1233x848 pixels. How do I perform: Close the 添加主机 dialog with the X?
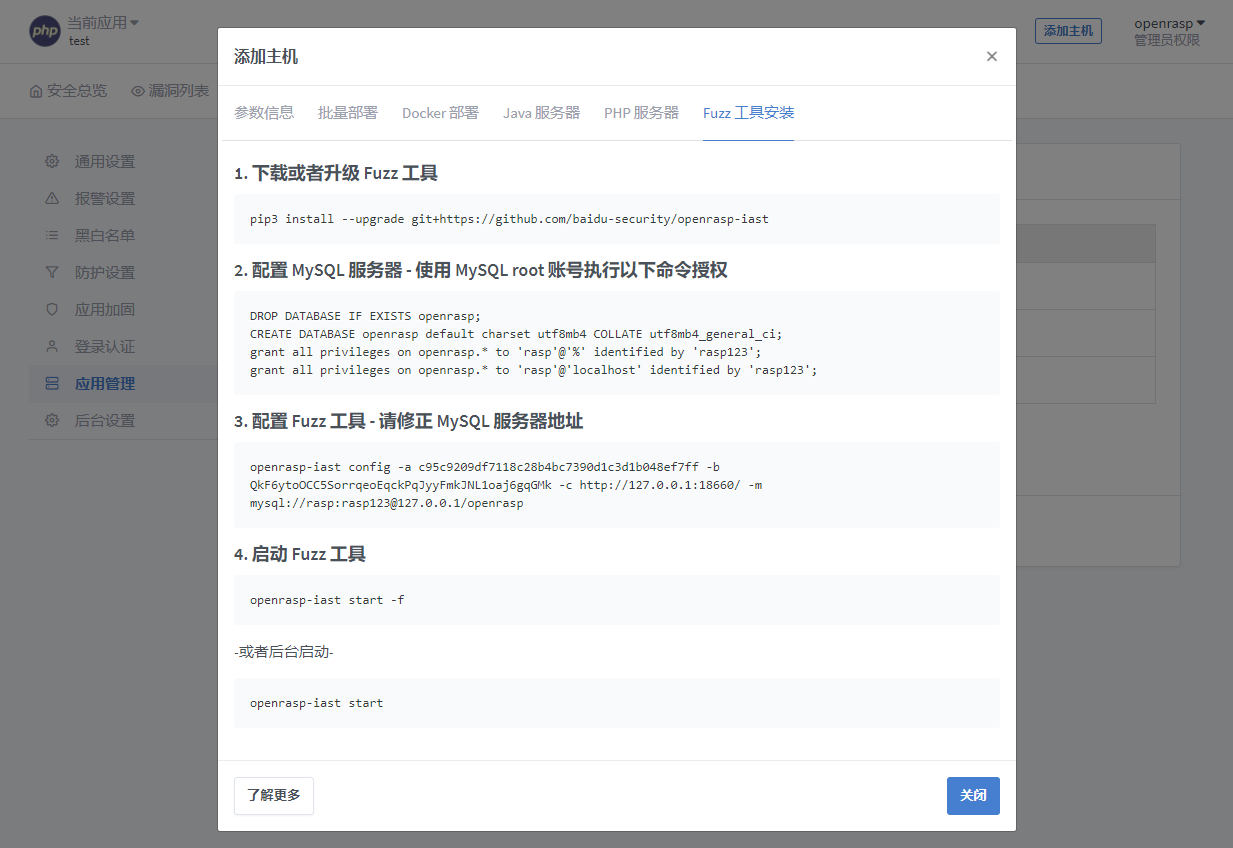tap(992, 56)
